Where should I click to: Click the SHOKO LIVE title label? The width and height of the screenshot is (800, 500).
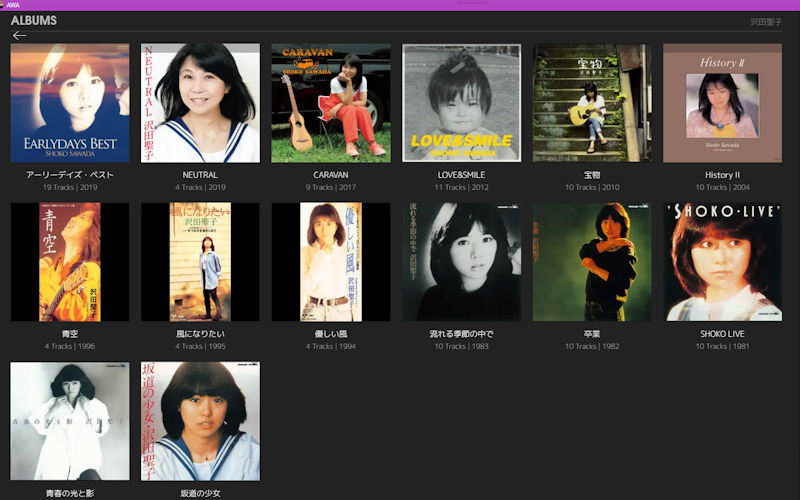point(722,334)
